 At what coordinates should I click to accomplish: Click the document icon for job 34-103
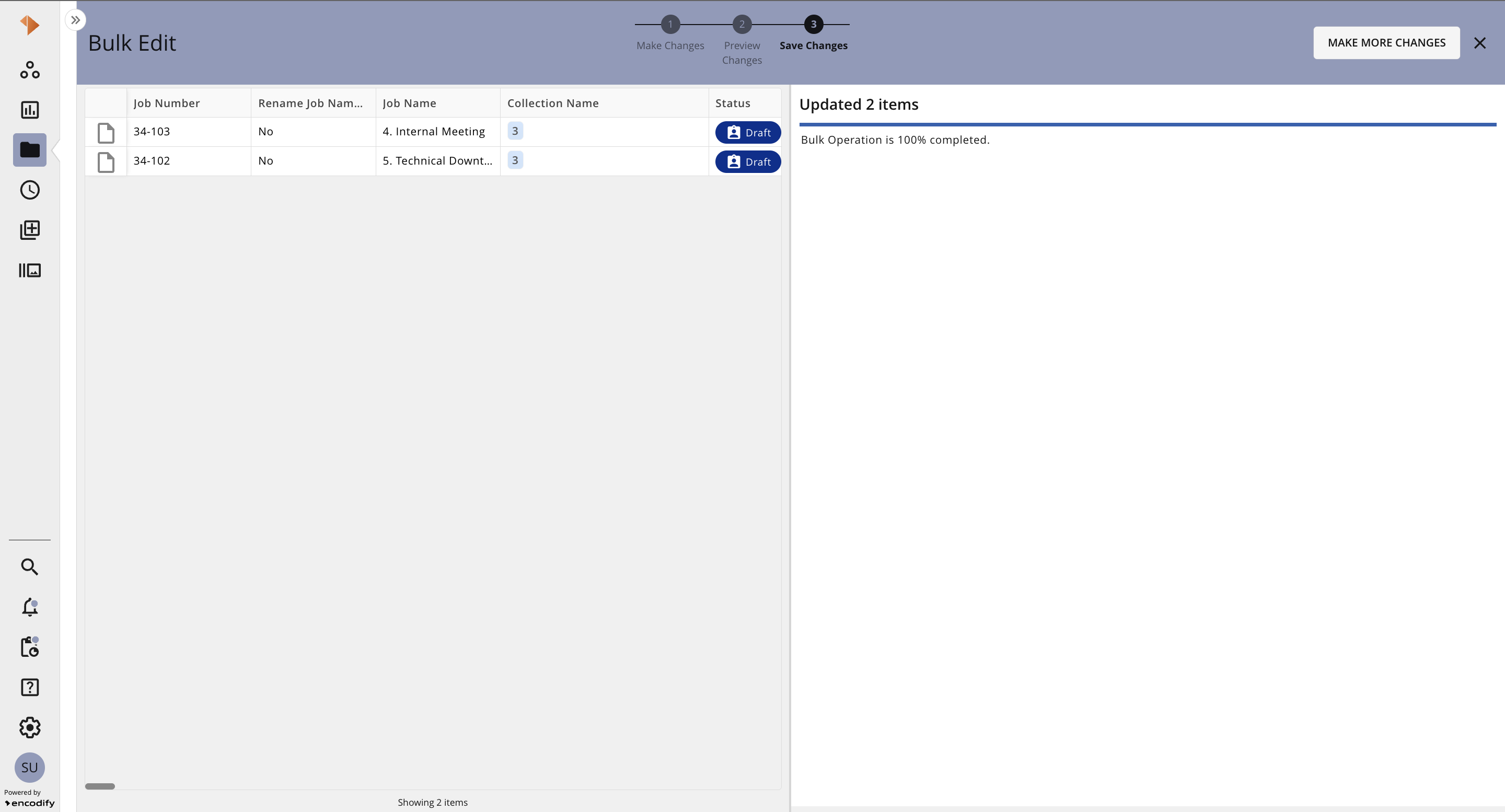(x=106, y=133)
